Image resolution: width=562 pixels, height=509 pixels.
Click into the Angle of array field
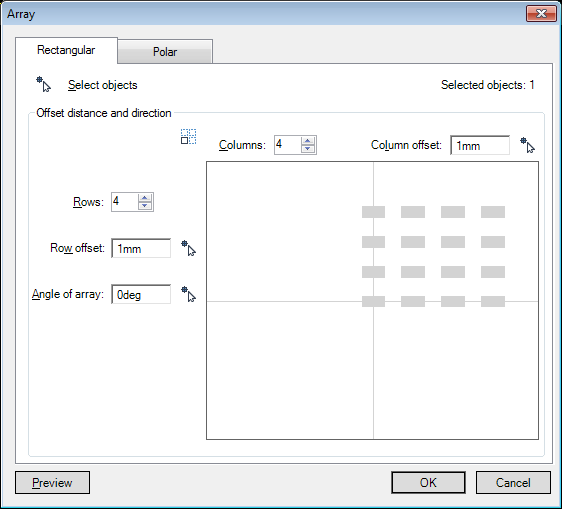141,294
